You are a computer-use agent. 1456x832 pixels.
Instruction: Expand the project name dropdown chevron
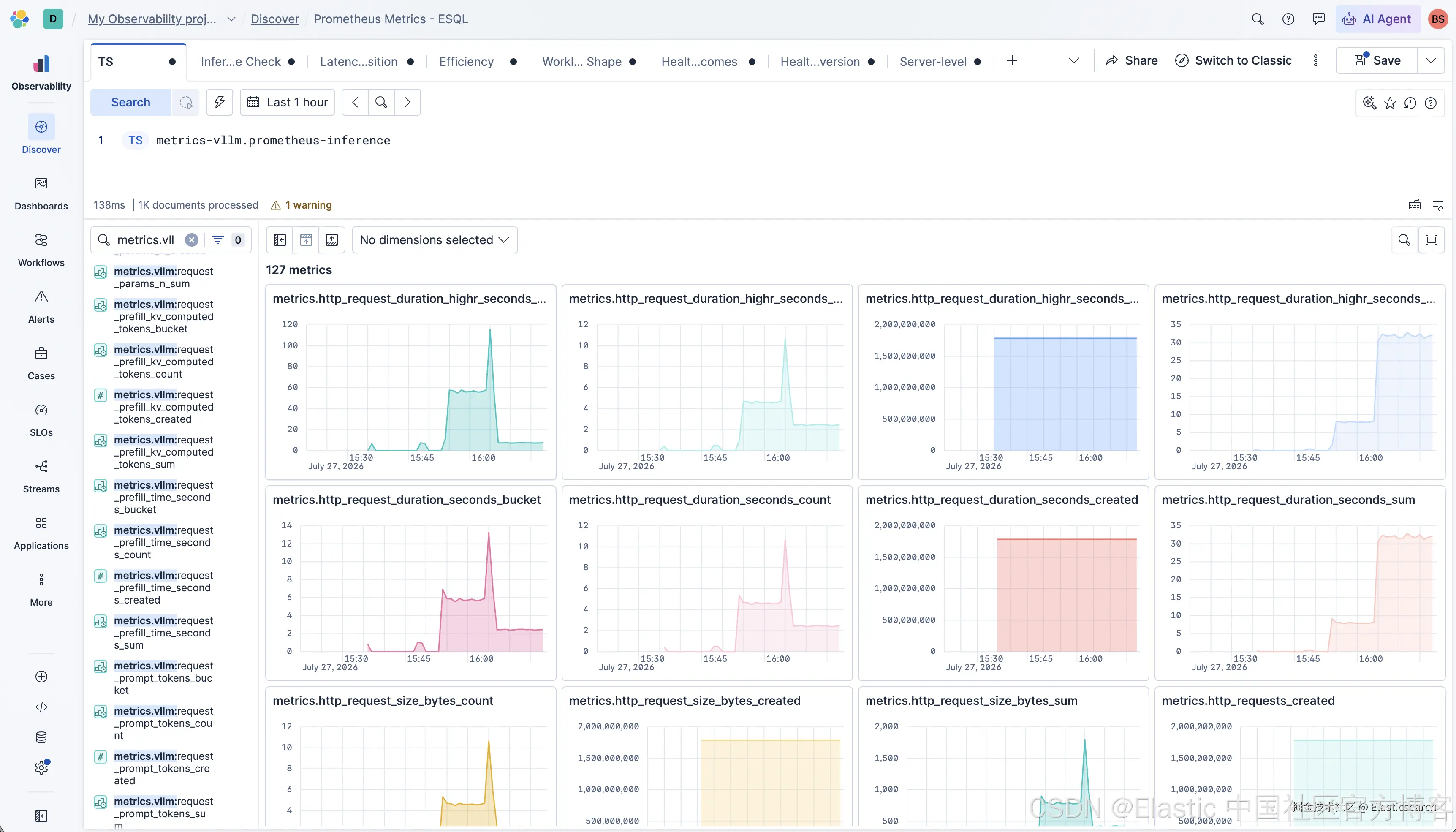click(x=231, y=19)
